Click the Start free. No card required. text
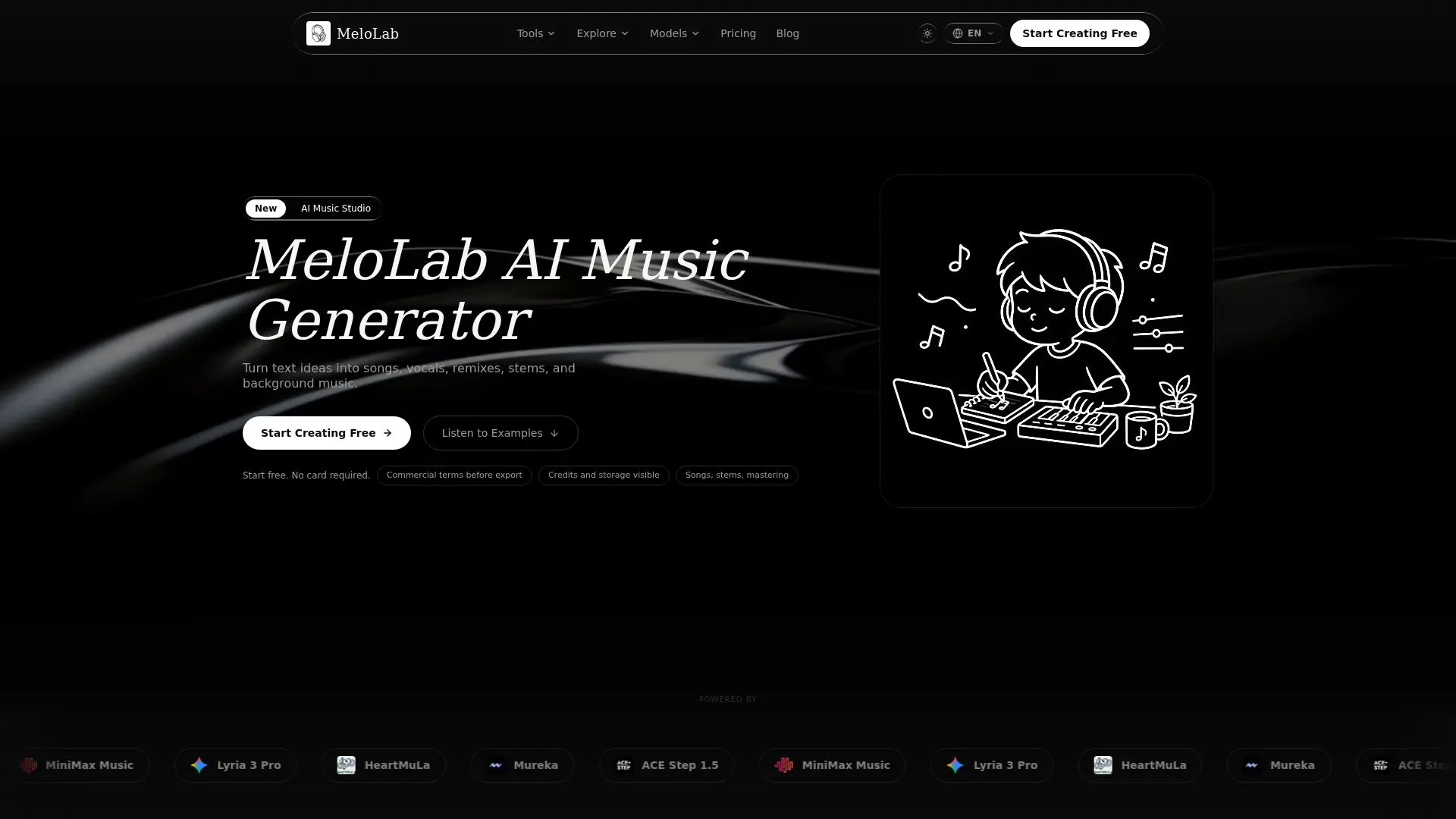This screenshot has height=819, width=1456. coord(306,475)
